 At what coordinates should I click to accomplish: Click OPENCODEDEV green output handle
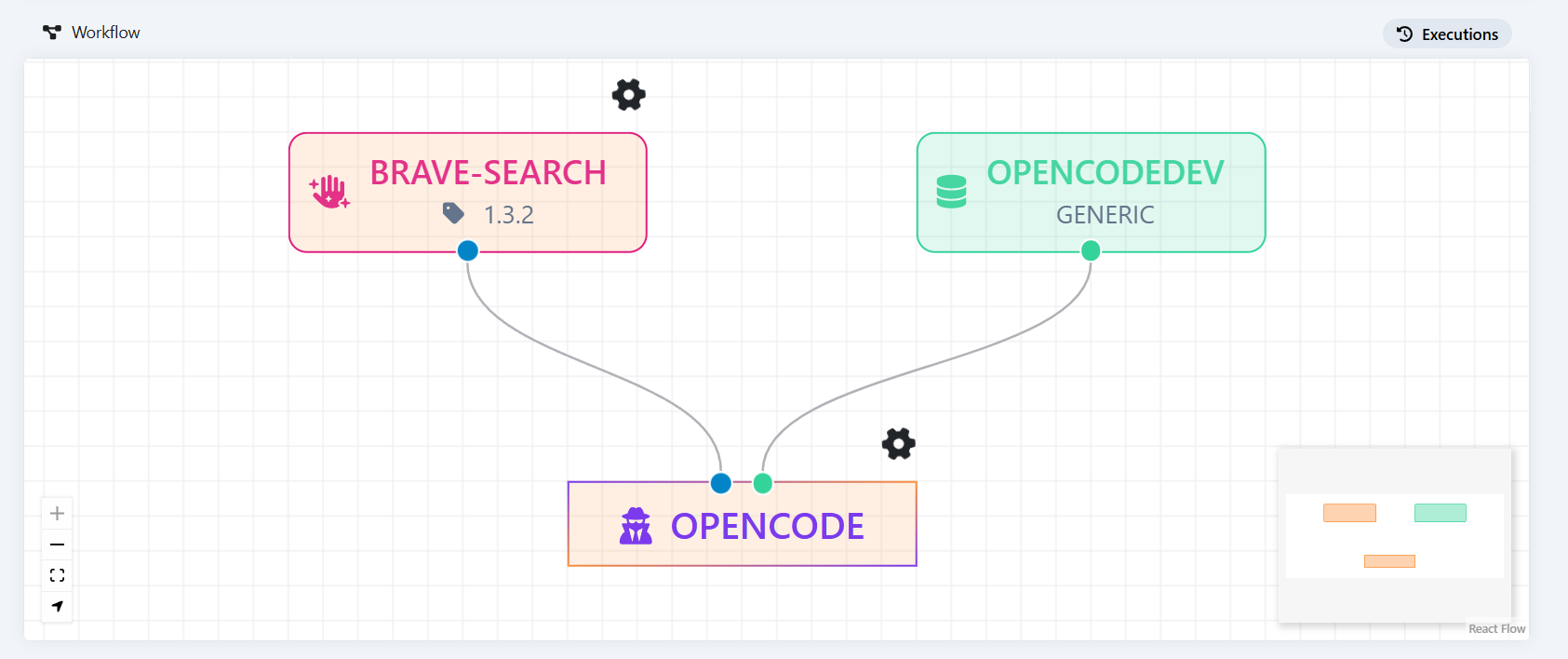coord(1091,250)
